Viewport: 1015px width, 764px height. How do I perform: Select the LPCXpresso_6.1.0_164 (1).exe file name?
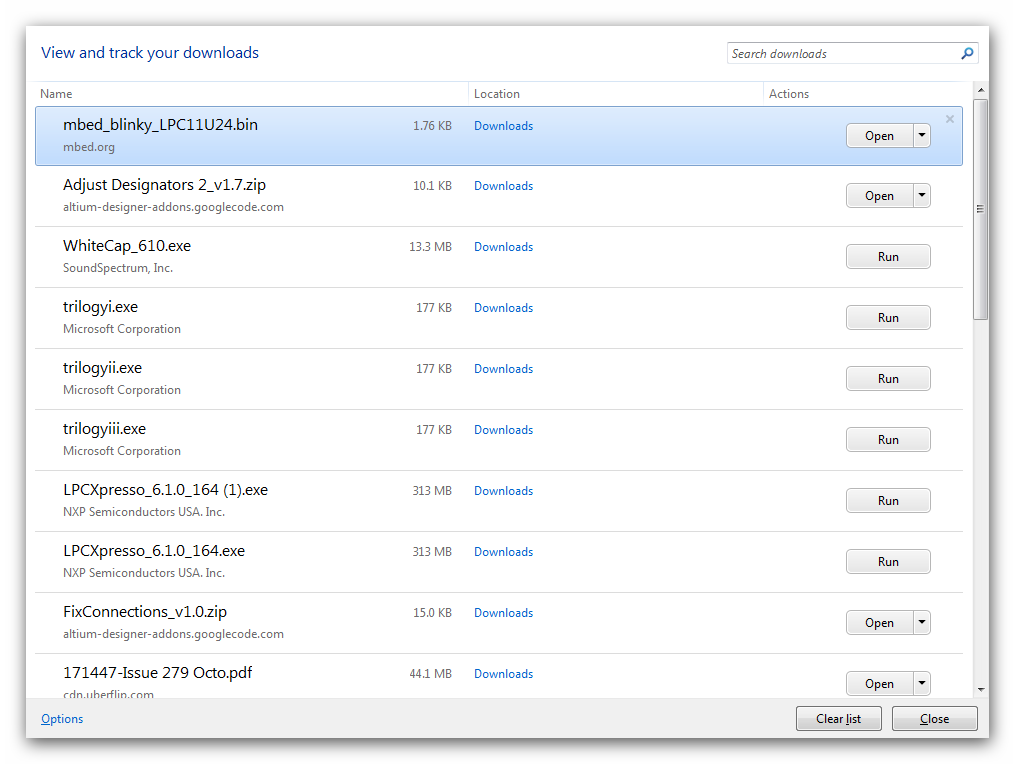point(165,489)
